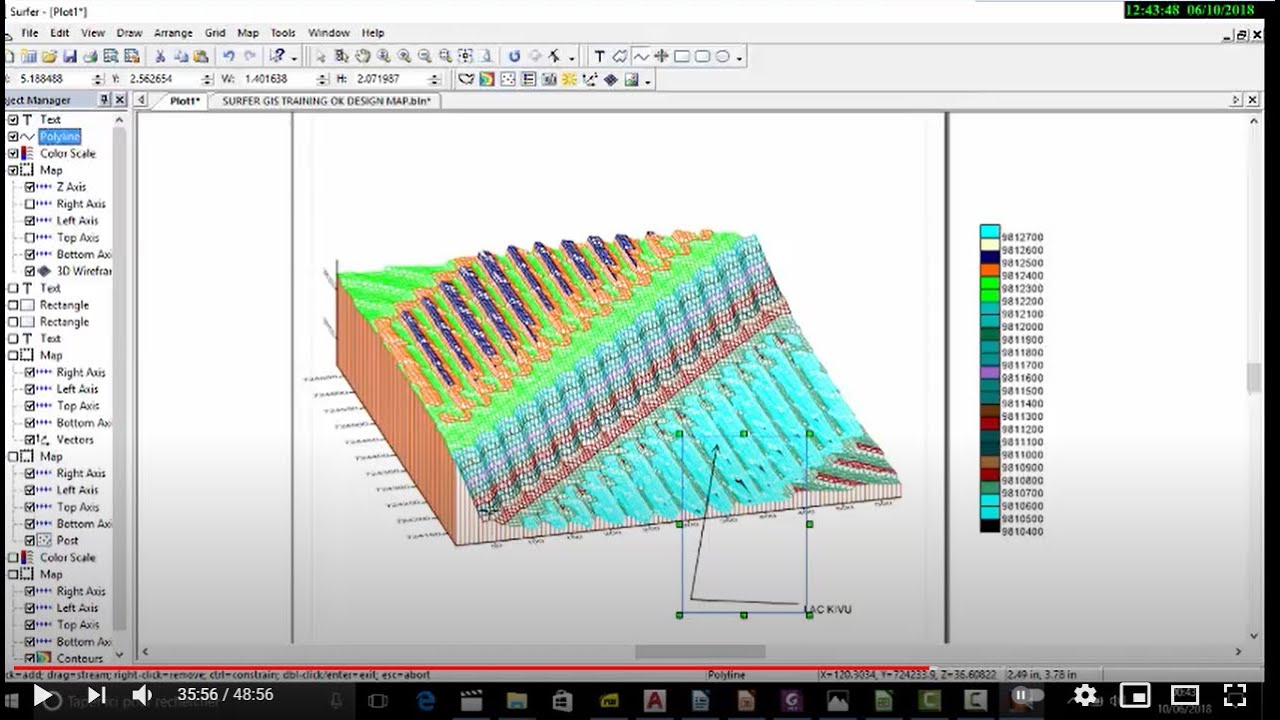Click the Y position spinner arrows

pyautogui.click(x=207, y=79)
